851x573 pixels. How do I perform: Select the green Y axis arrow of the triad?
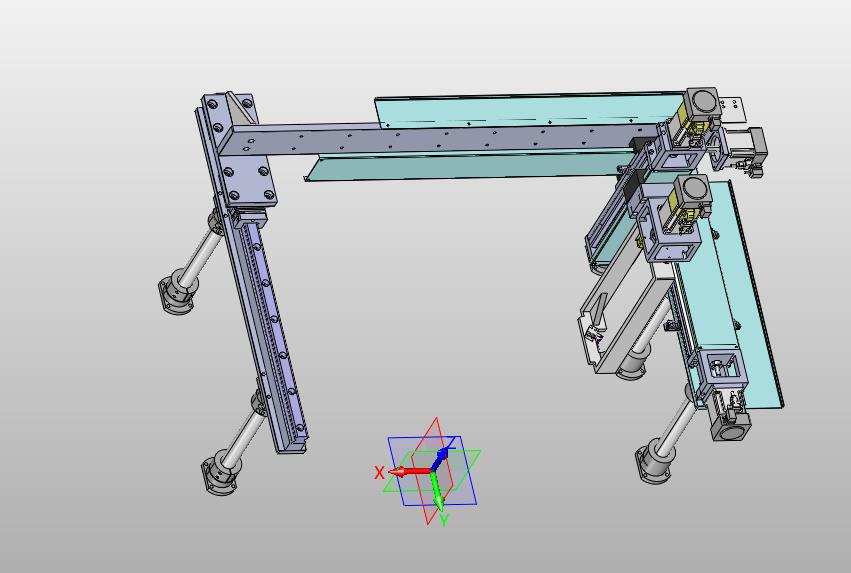[x=437, y=492]
